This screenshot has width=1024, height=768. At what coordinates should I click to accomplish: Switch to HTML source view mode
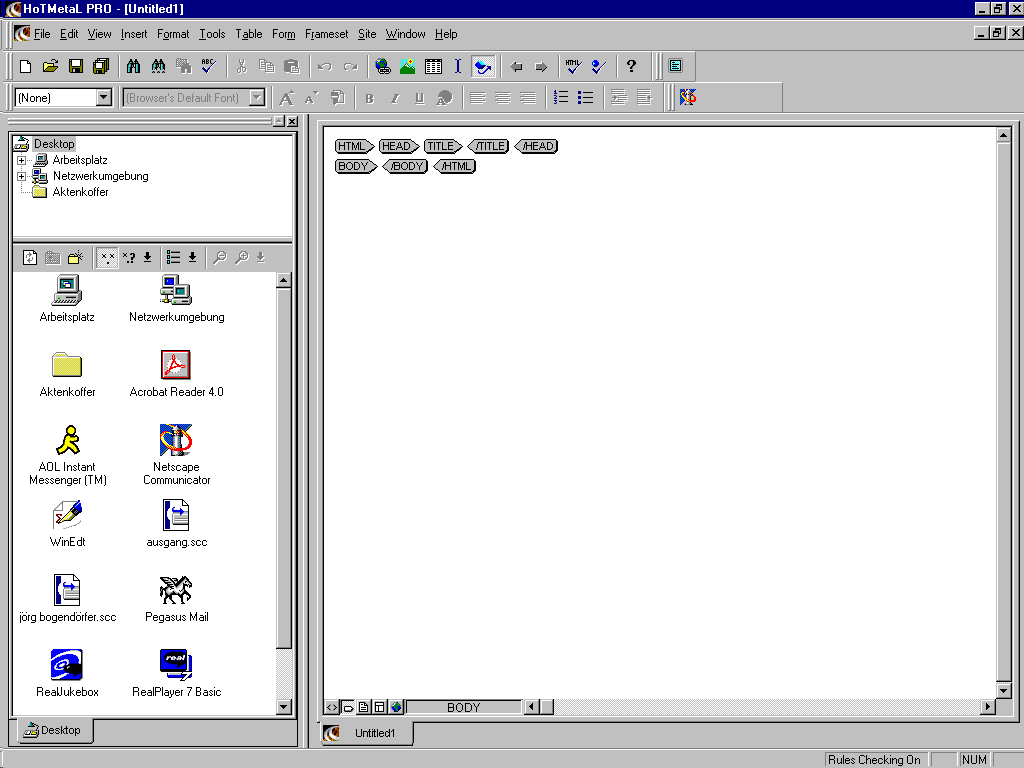coord(332,707)
